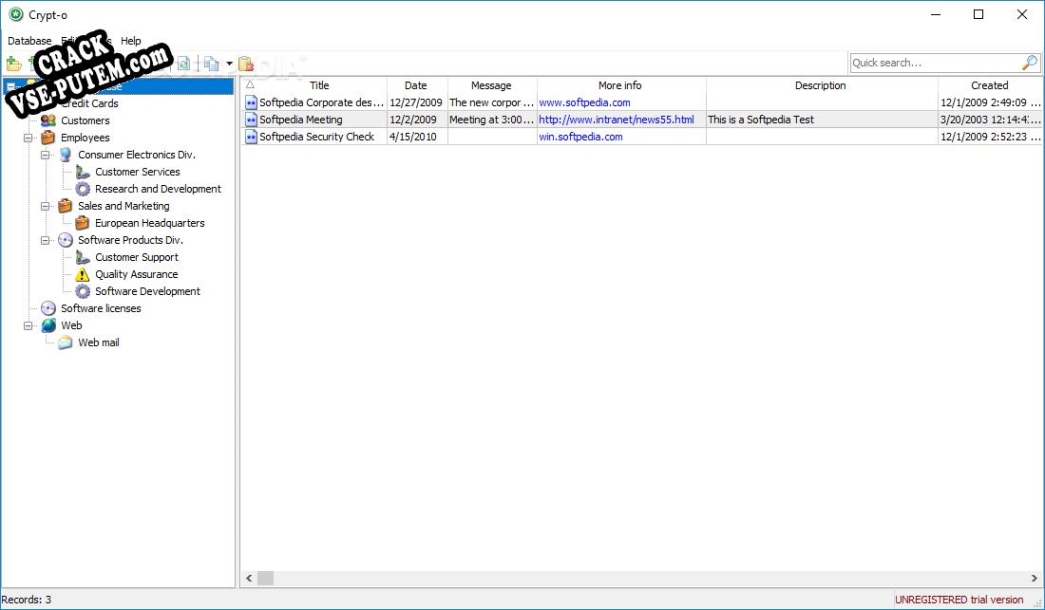
Task: Click the European Headquarters briefcase icon
Action: pos(82,223)
